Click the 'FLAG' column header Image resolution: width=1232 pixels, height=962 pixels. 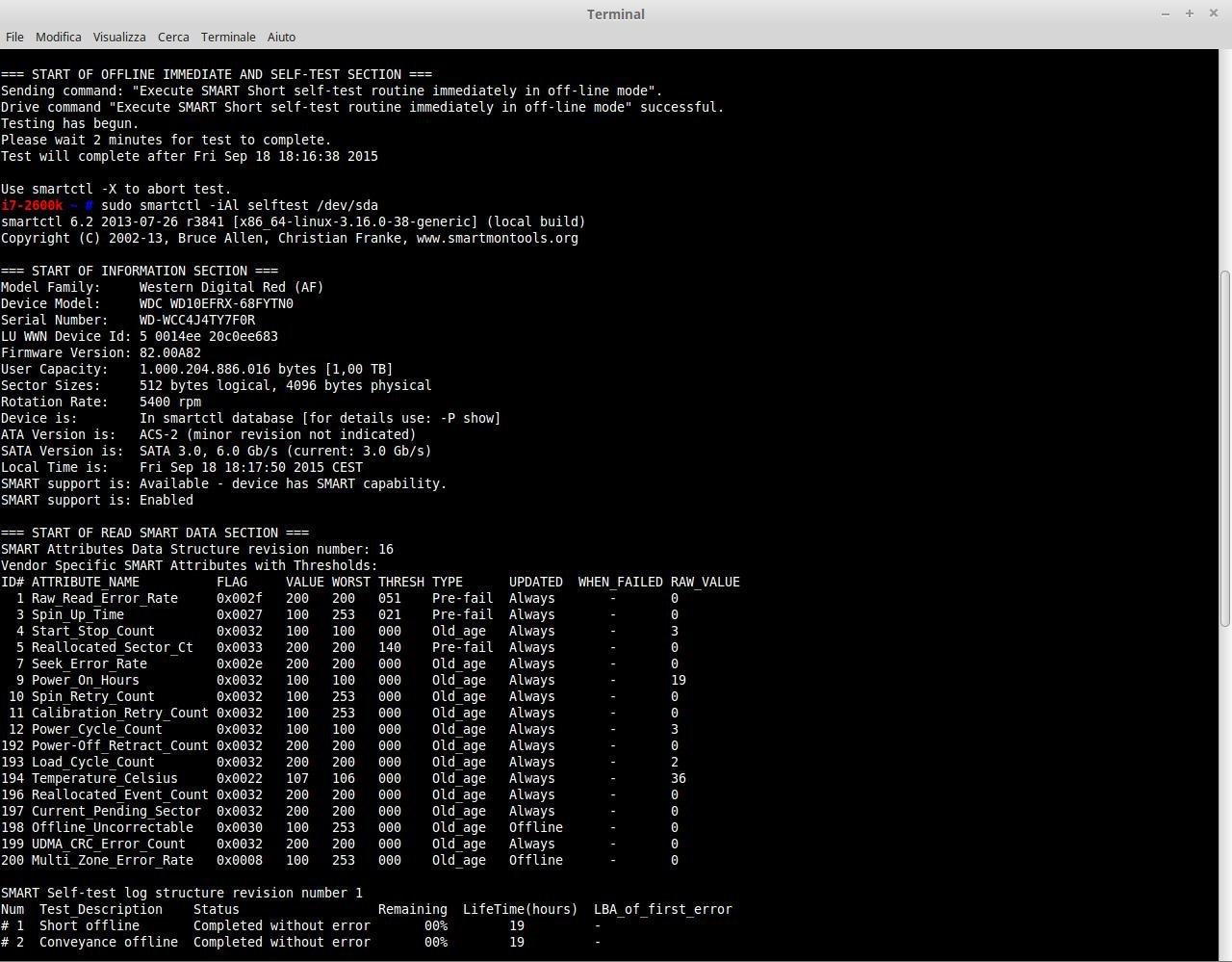pos(232,582)
